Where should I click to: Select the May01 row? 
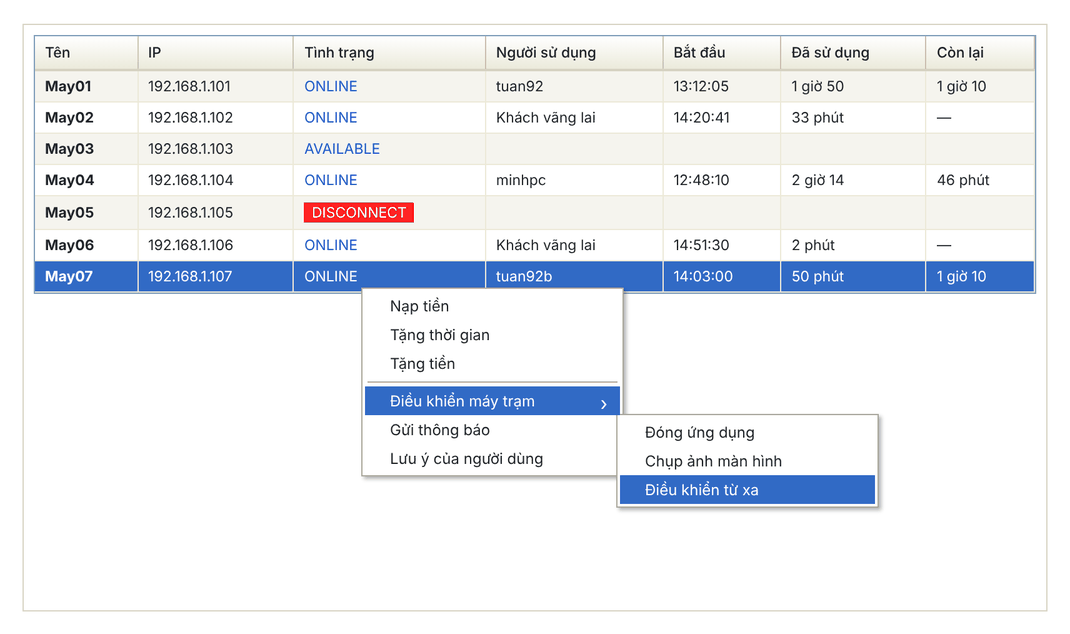(x=534, y=86)
